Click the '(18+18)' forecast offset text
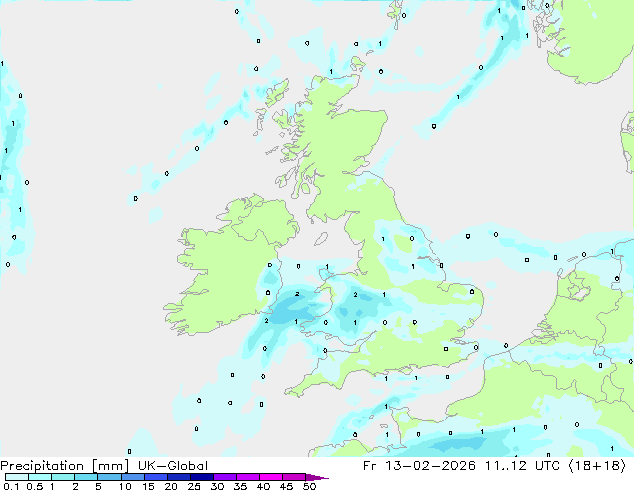 tap(598, 466)
